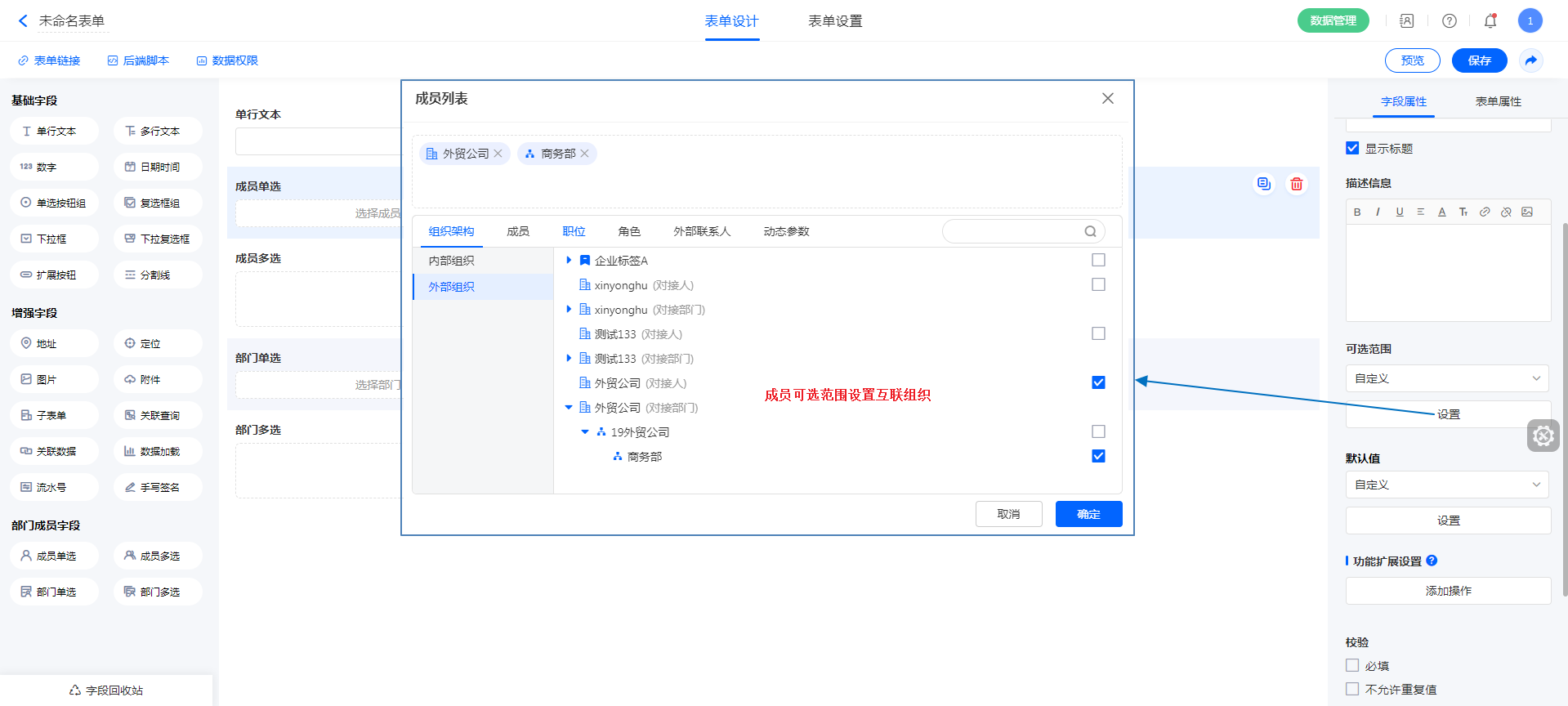1568x706 pixels.
Task: Select 内部组织 in the left list
Action: (x=452, y=261)
